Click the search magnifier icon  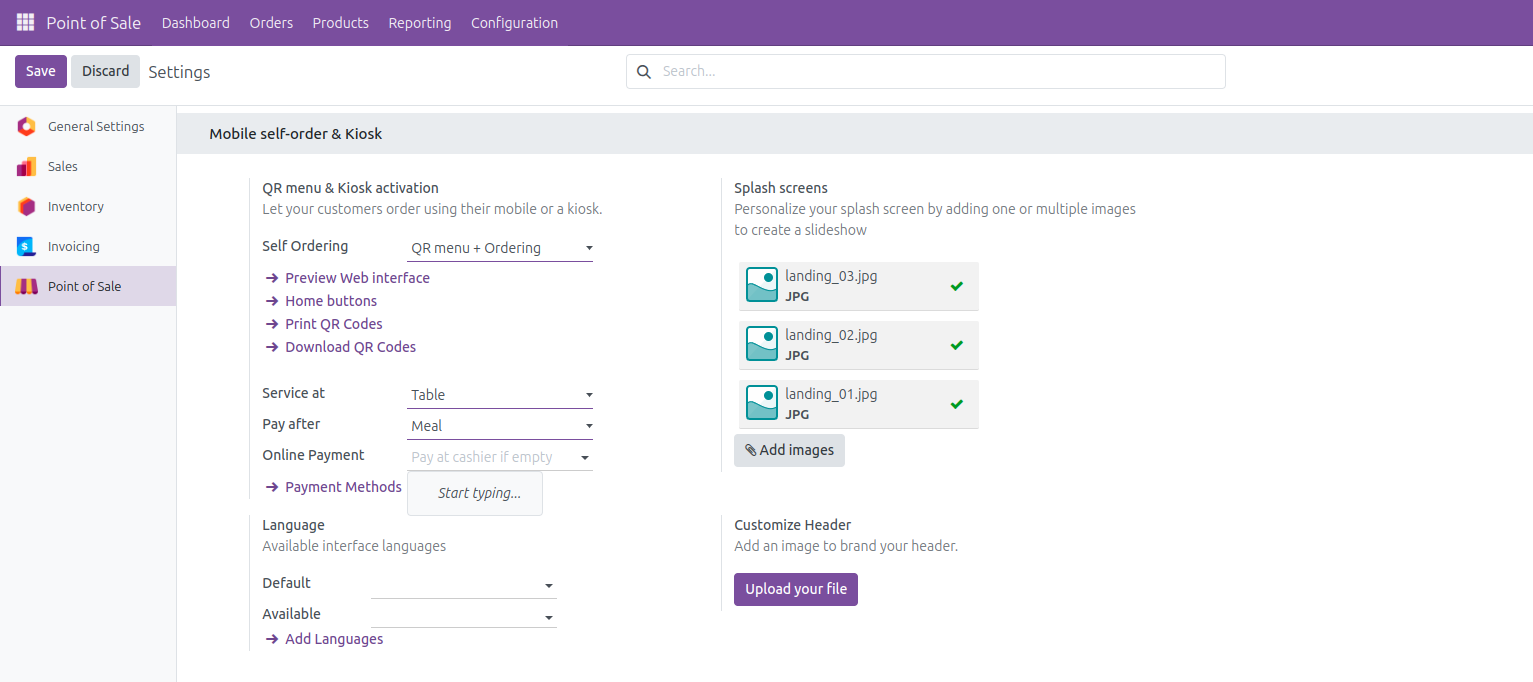[644, 72]
